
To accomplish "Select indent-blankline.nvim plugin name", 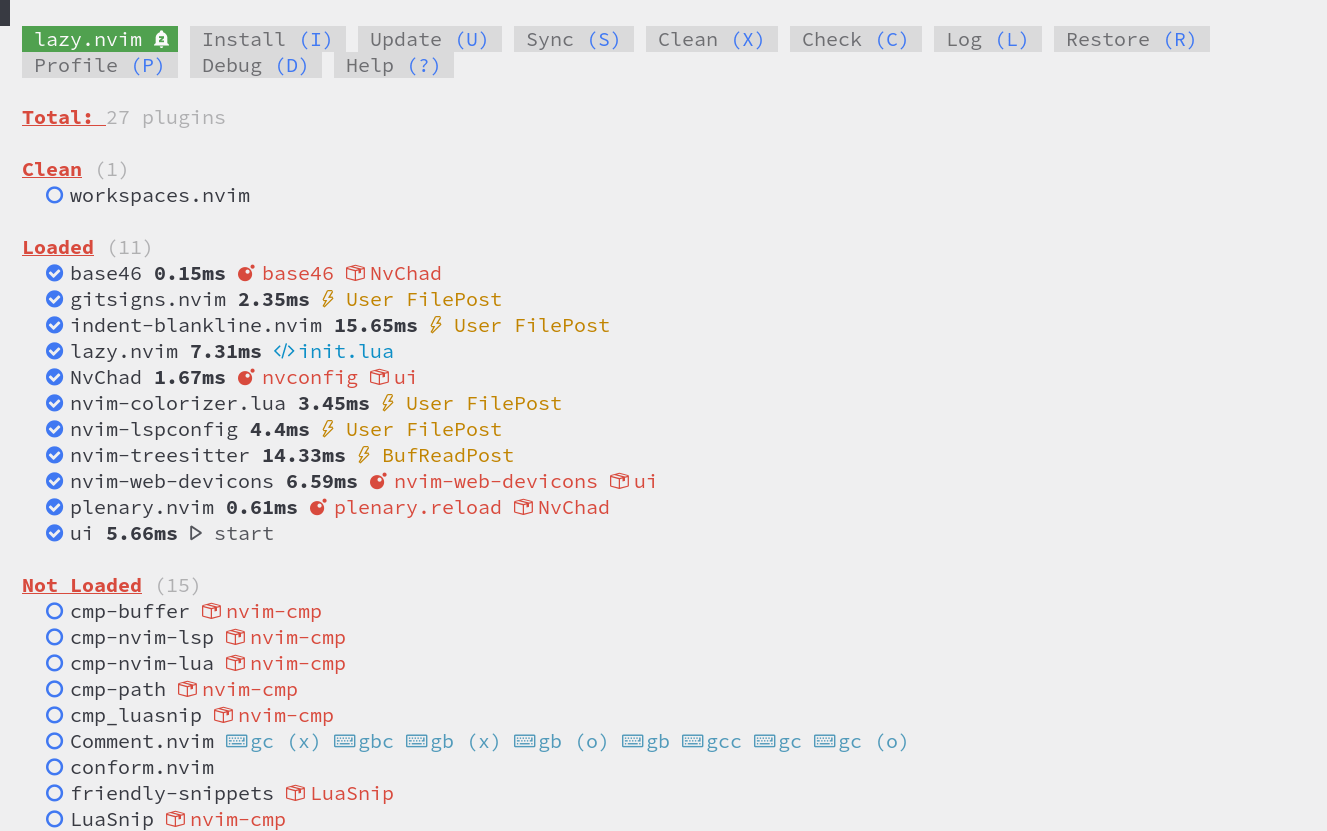I will pos(196,325).
